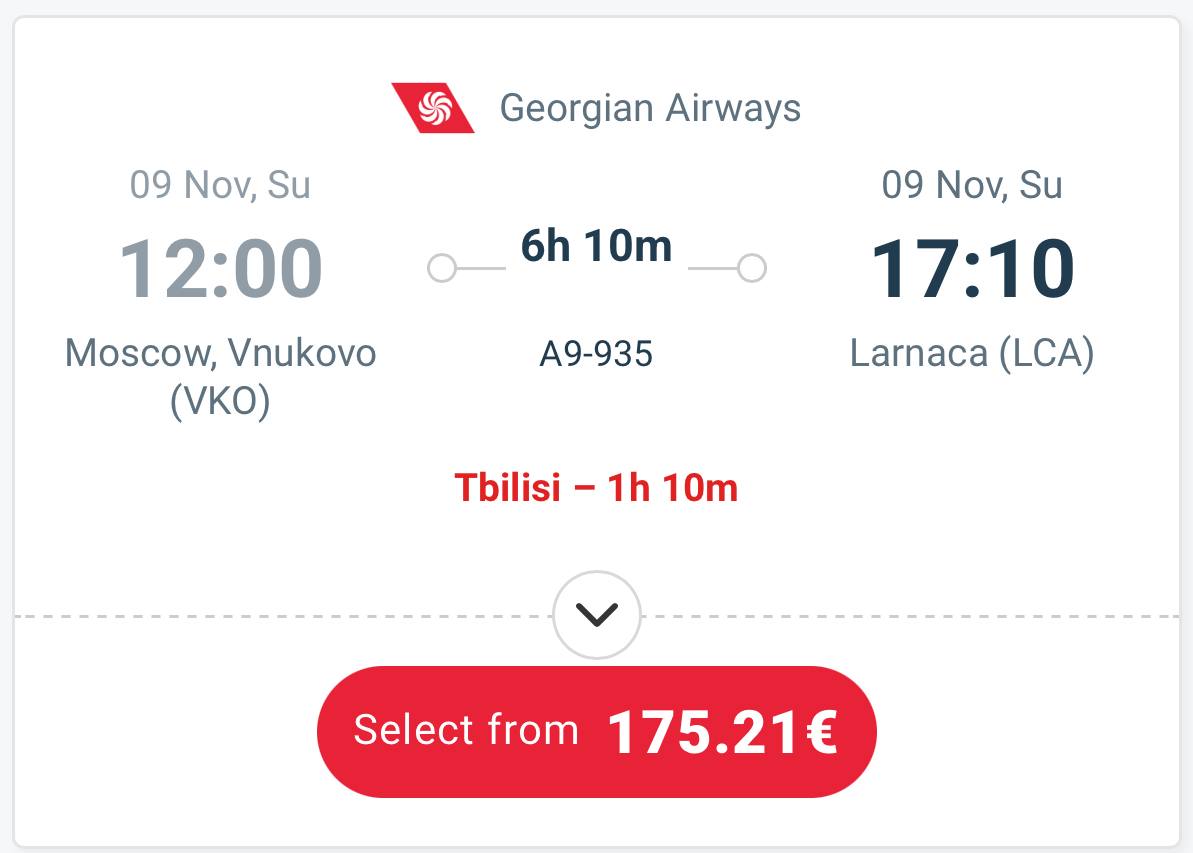This screenshot has height=853, width=1193.
Task: Click the Georgian Airways red logo icon
Action: coord(433,107)
